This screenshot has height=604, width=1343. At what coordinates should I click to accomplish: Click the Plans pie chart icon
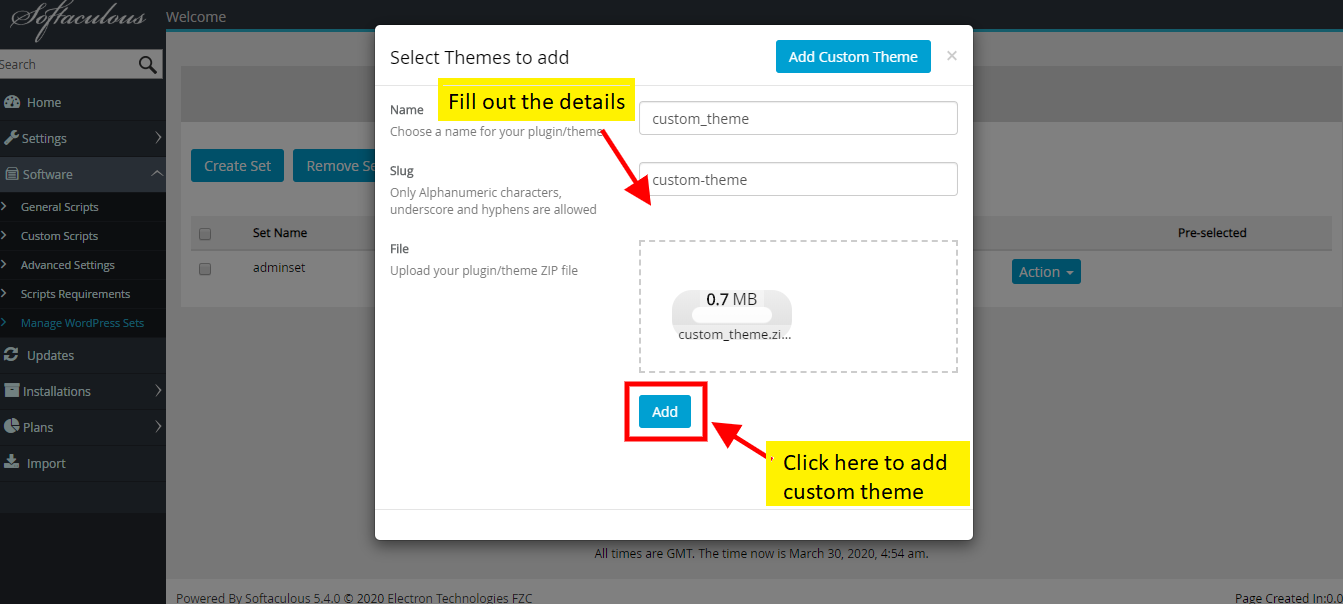12,427
